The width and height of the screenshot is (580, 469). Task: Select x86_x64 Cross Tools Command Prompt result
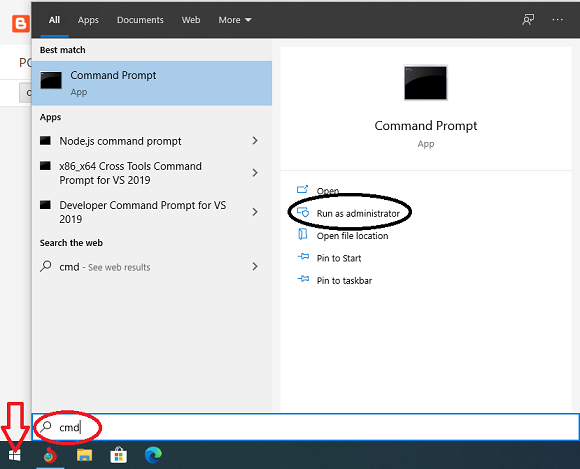[152, 173]
